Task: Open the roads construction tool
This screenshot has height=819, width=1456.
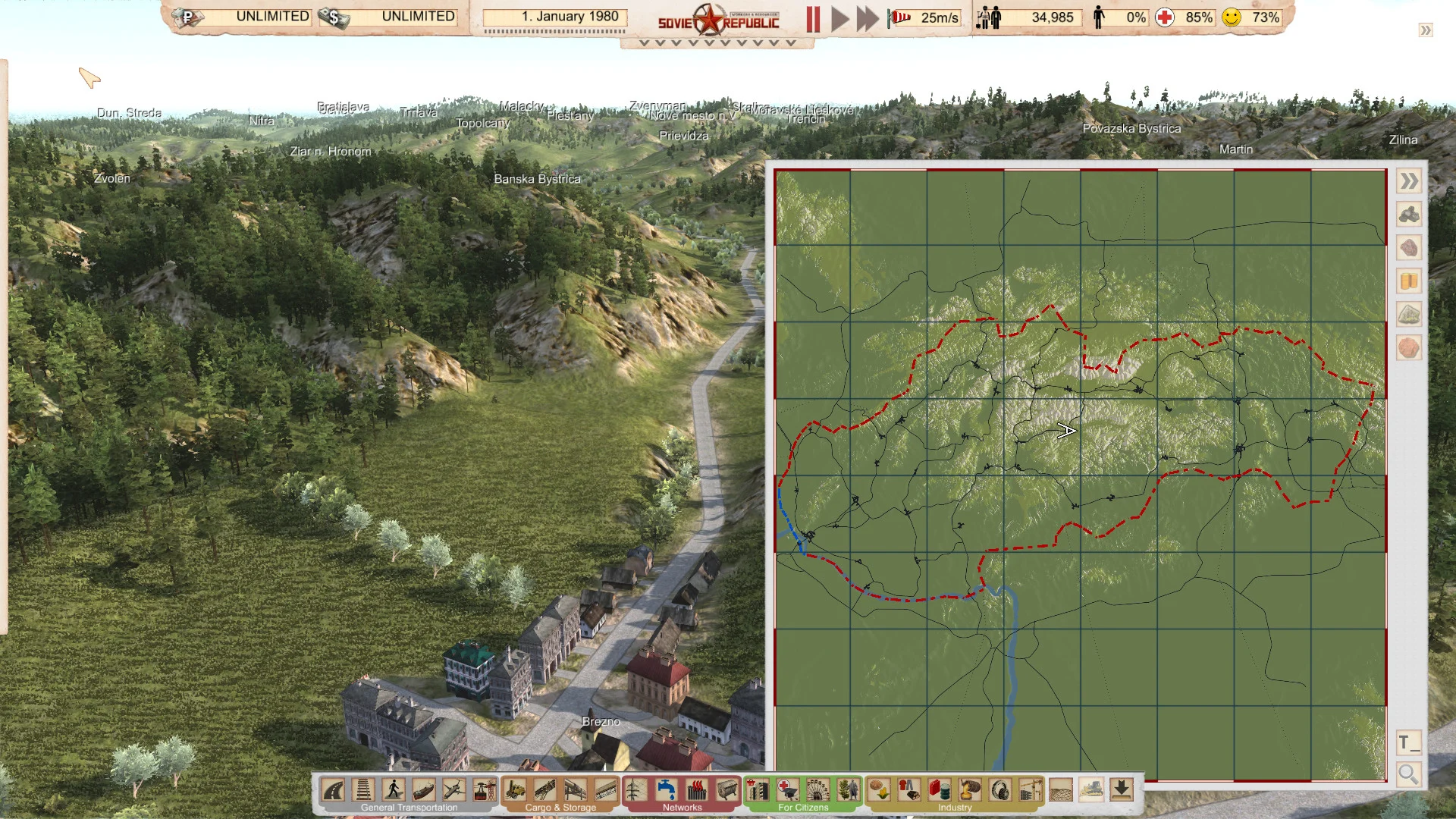Action: click(333, 790)
